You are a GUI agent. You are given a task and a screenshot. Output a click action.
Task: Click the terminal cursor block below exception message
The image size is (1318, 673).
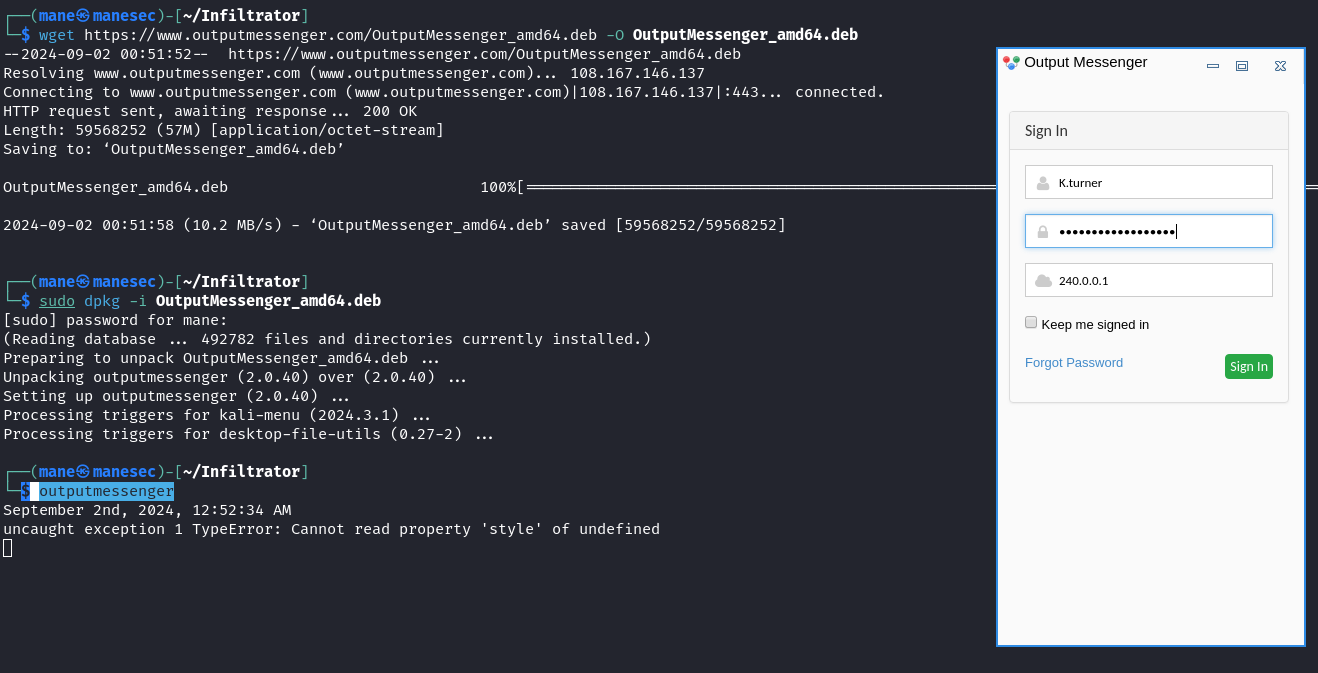tap(8, 548)
